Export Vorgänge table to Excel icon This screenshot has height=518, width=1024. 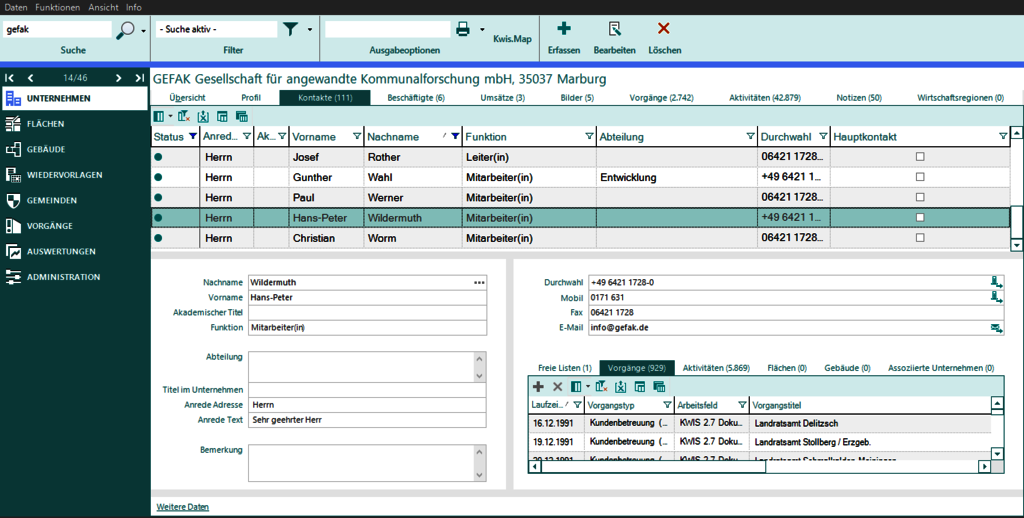pos(620,387)
